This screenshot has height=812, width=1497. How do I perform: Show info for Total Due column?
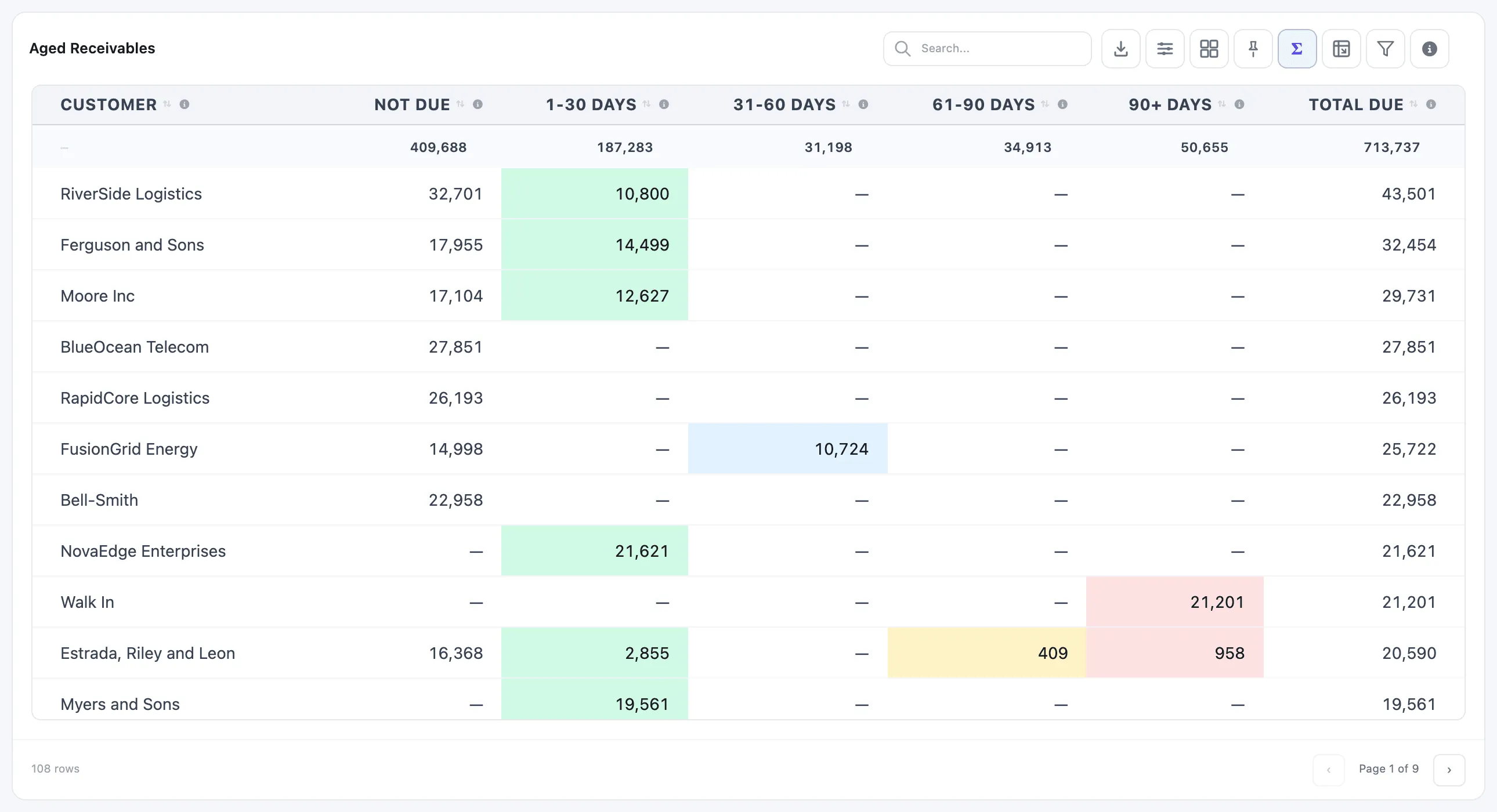(1431, 104)
